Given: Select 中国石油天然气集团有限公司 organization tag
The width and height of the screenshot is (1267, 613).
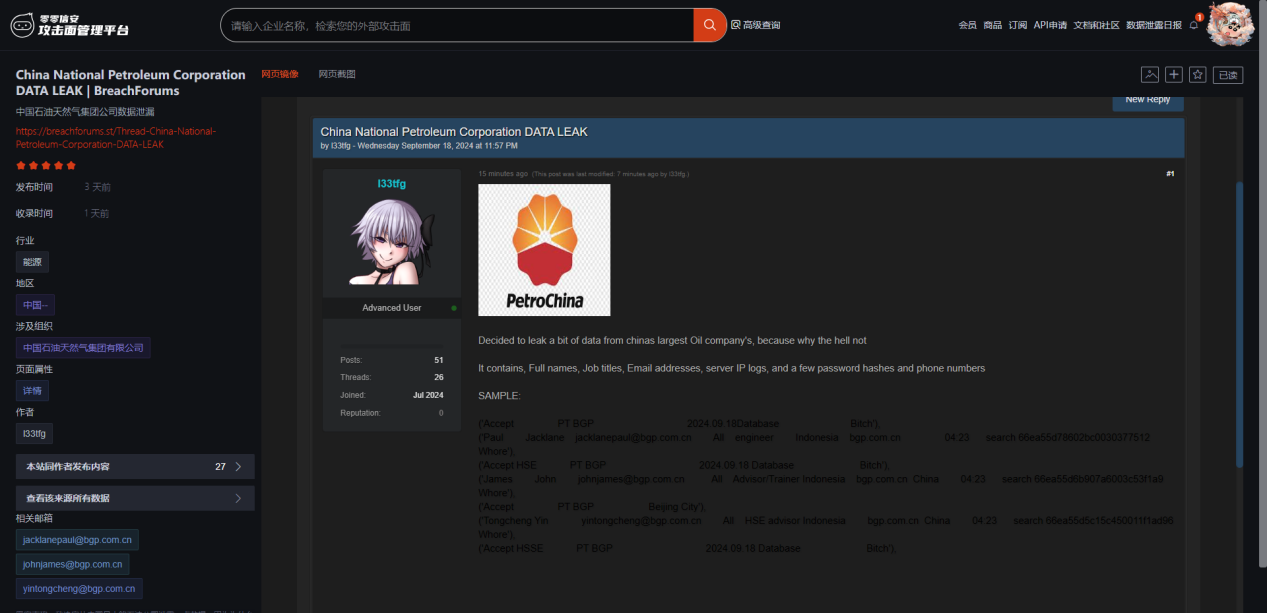Looking at the screenshot, I should point(83,348).
